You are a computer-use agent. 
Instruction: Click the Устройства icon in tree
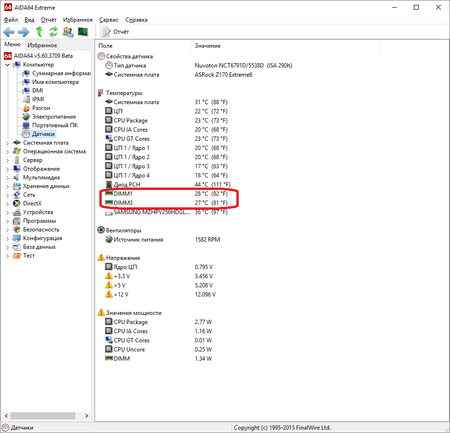17,212
